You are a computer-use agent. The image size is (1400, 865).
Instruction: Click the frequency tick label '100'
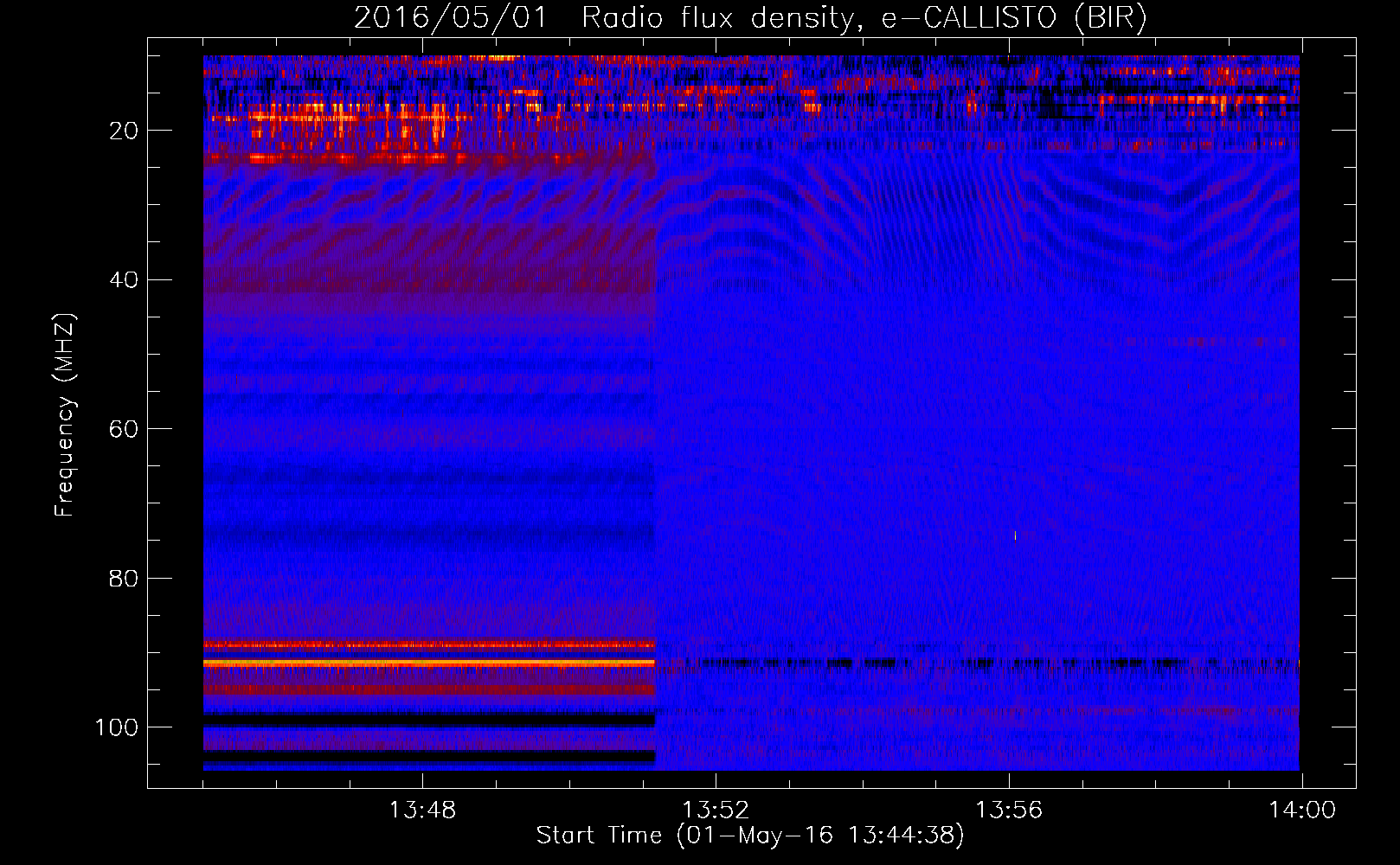coord(117,727)
